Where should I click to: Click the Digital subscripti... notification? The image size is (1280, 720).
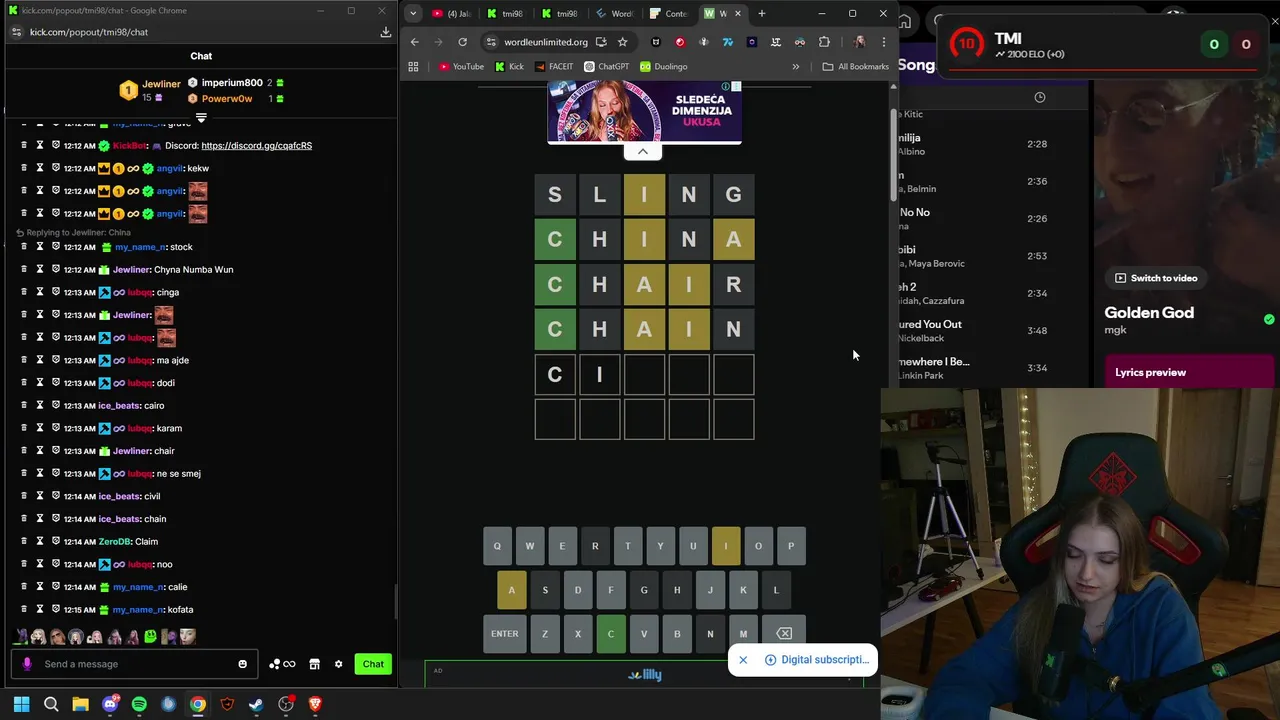click(817, 660)
